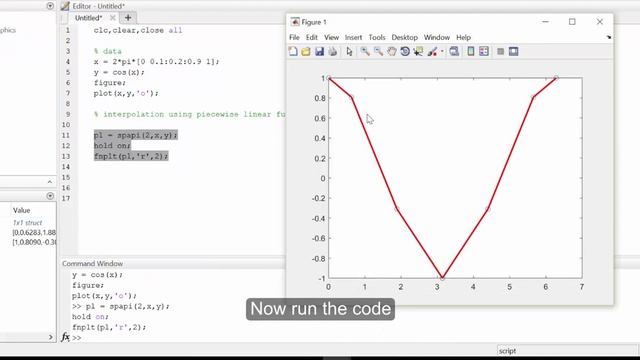The height and width of the screenshot is (360, 640).
Task: Switch to the Untitled* editor tab
Action: click(x=89, y=18)
